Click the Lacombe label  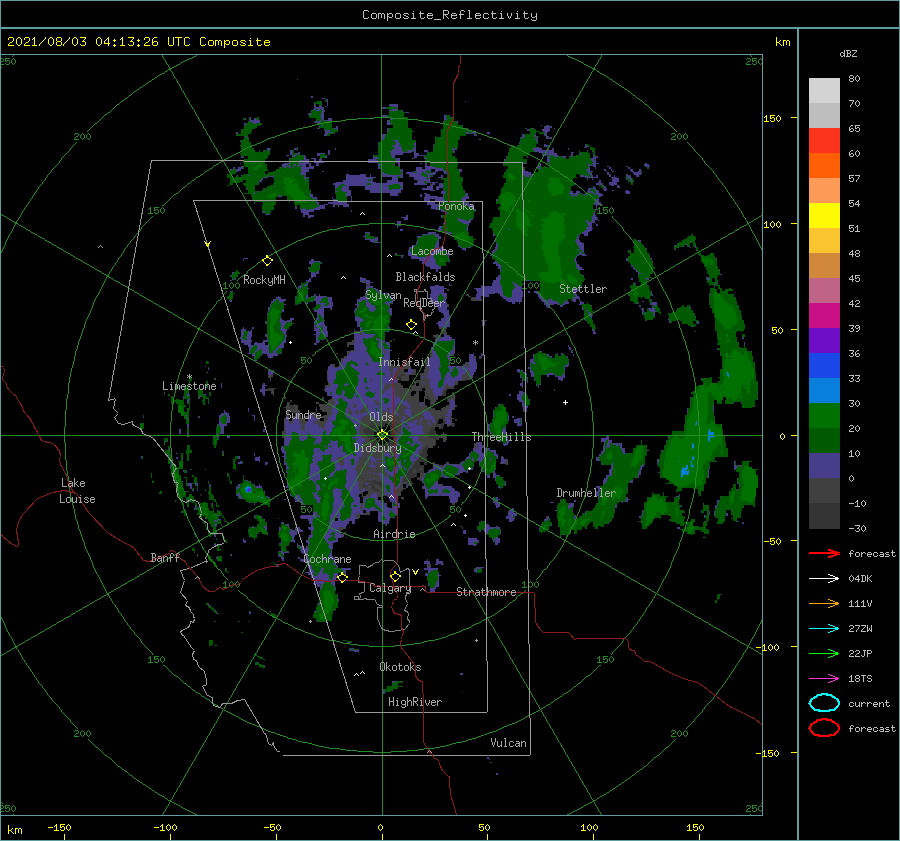(432, 251)
